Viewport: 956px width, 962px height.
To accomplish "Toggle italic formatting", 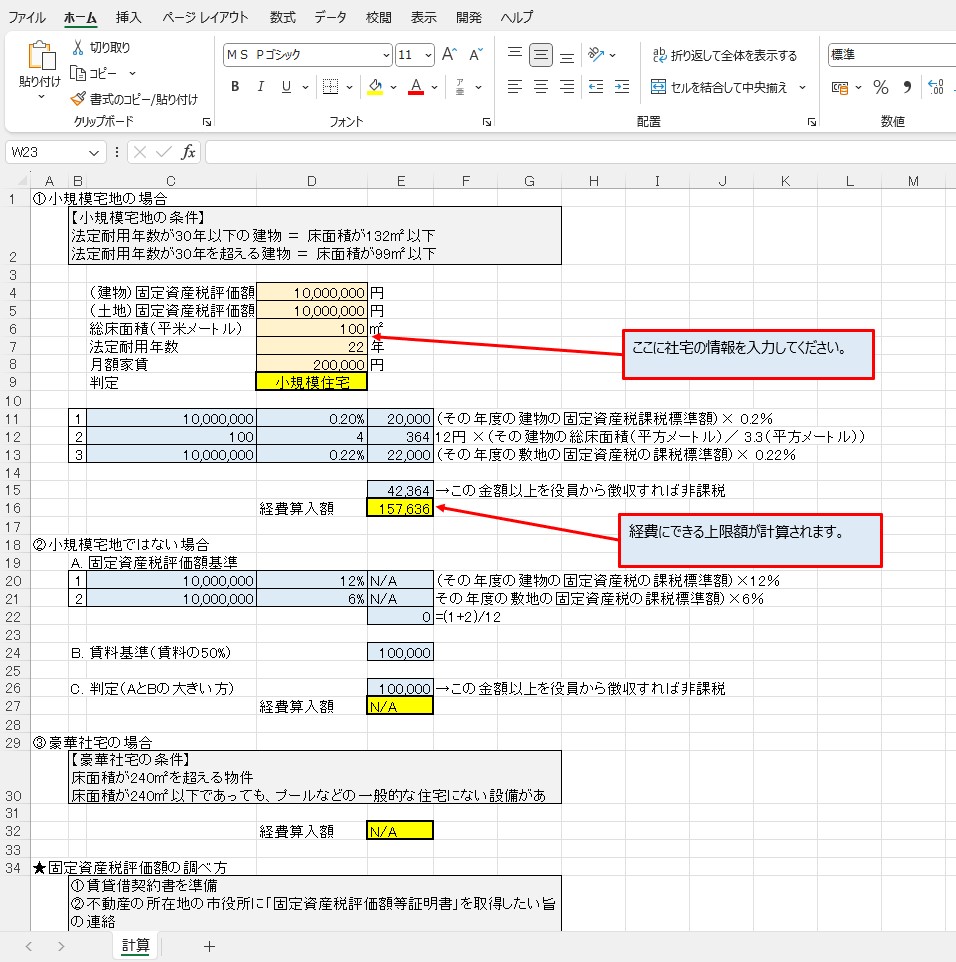I will (x=261, y=87).
